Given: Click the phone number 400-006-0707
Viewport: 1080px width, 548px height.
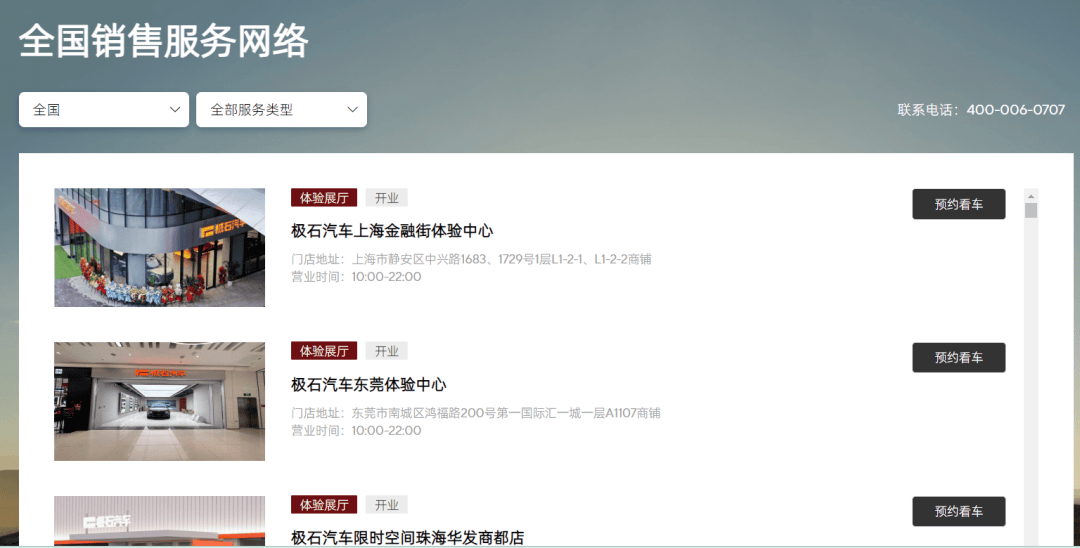Looking at the screenshot, I should (1016, 109).
